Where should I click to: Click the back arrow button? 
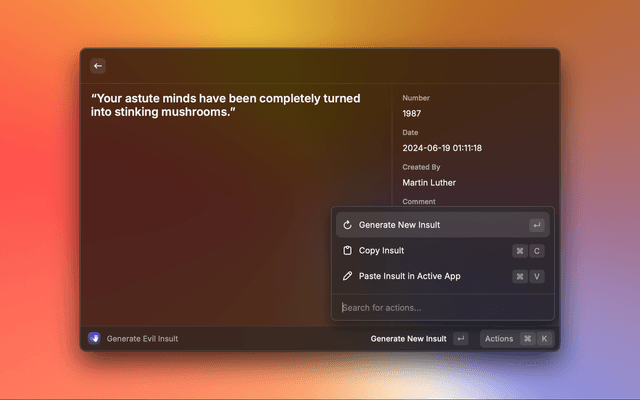tap(98, 66)
